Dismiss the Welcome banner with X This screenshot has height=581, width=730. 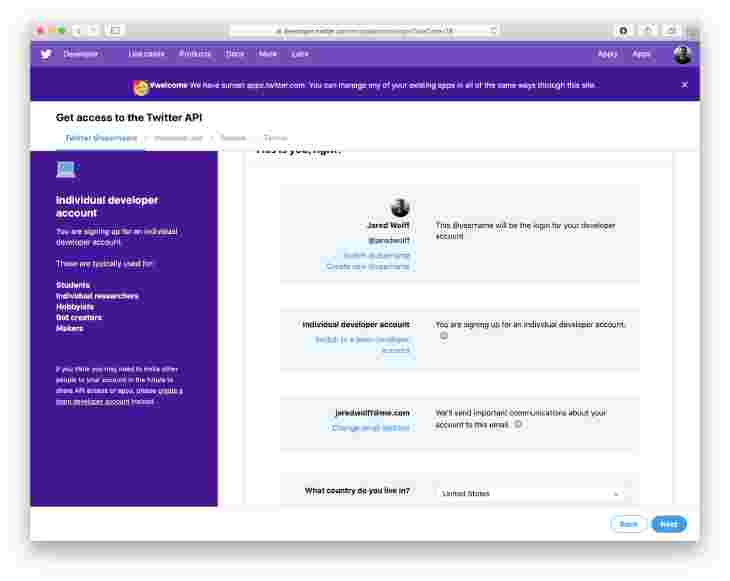click(684, 85)
